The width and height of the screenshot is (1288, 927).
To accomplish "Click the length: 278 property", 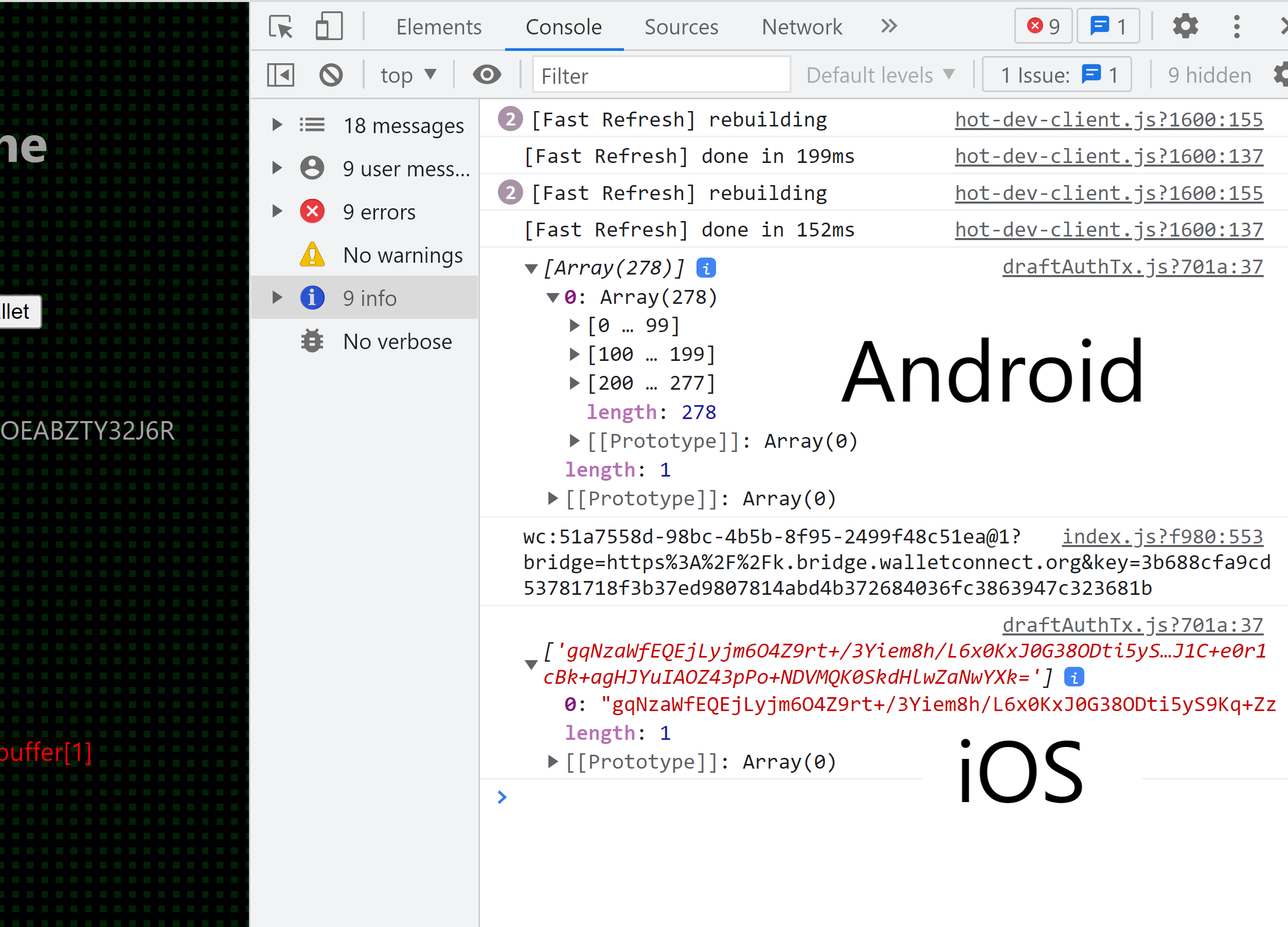I will (x=651, y=412).
